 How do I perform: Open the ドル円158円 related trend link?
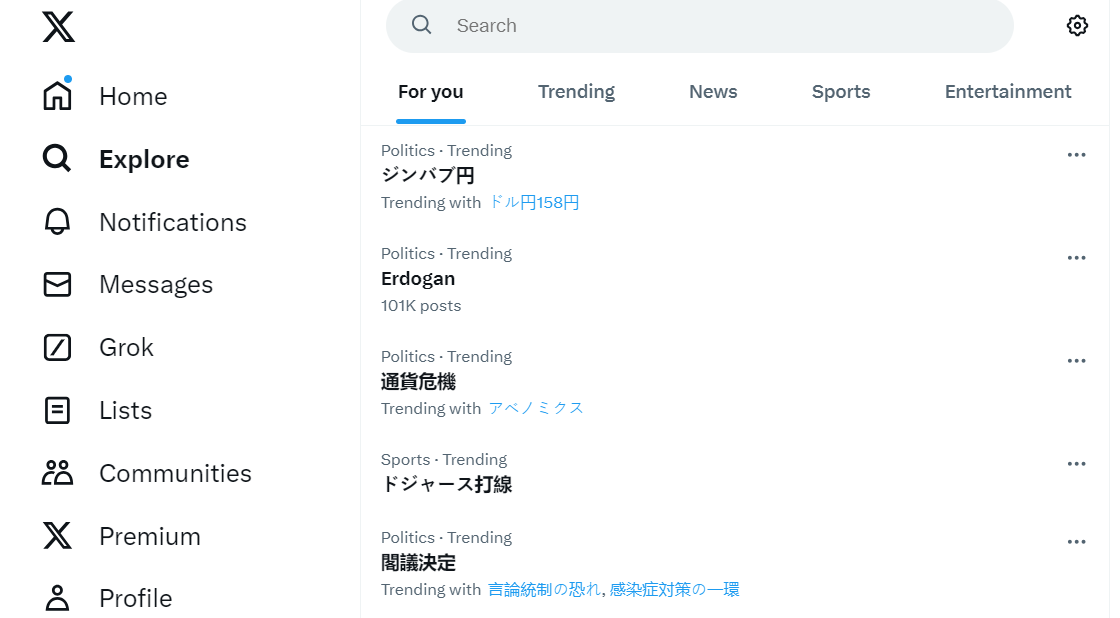point(534,203)
